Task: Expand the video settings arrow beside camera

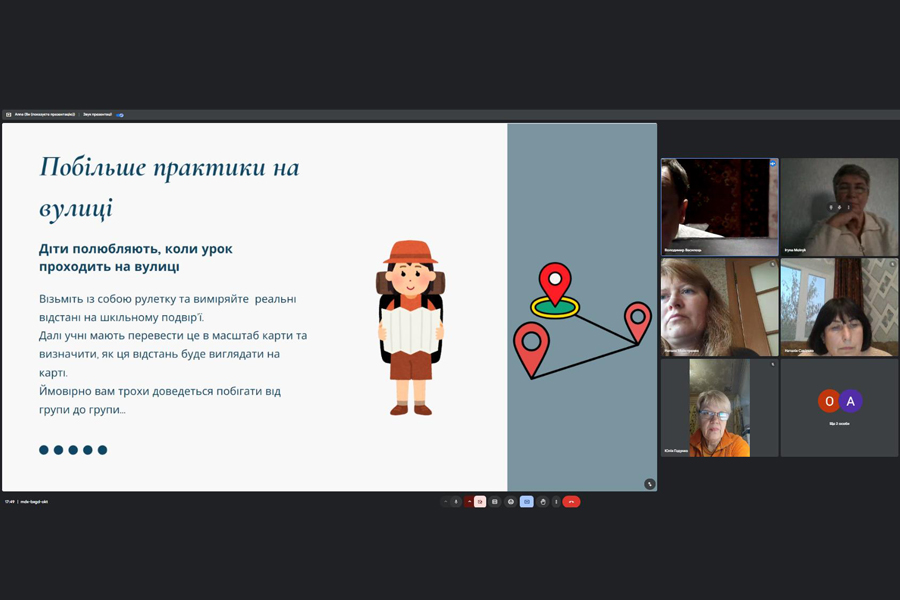Action: 469,502
